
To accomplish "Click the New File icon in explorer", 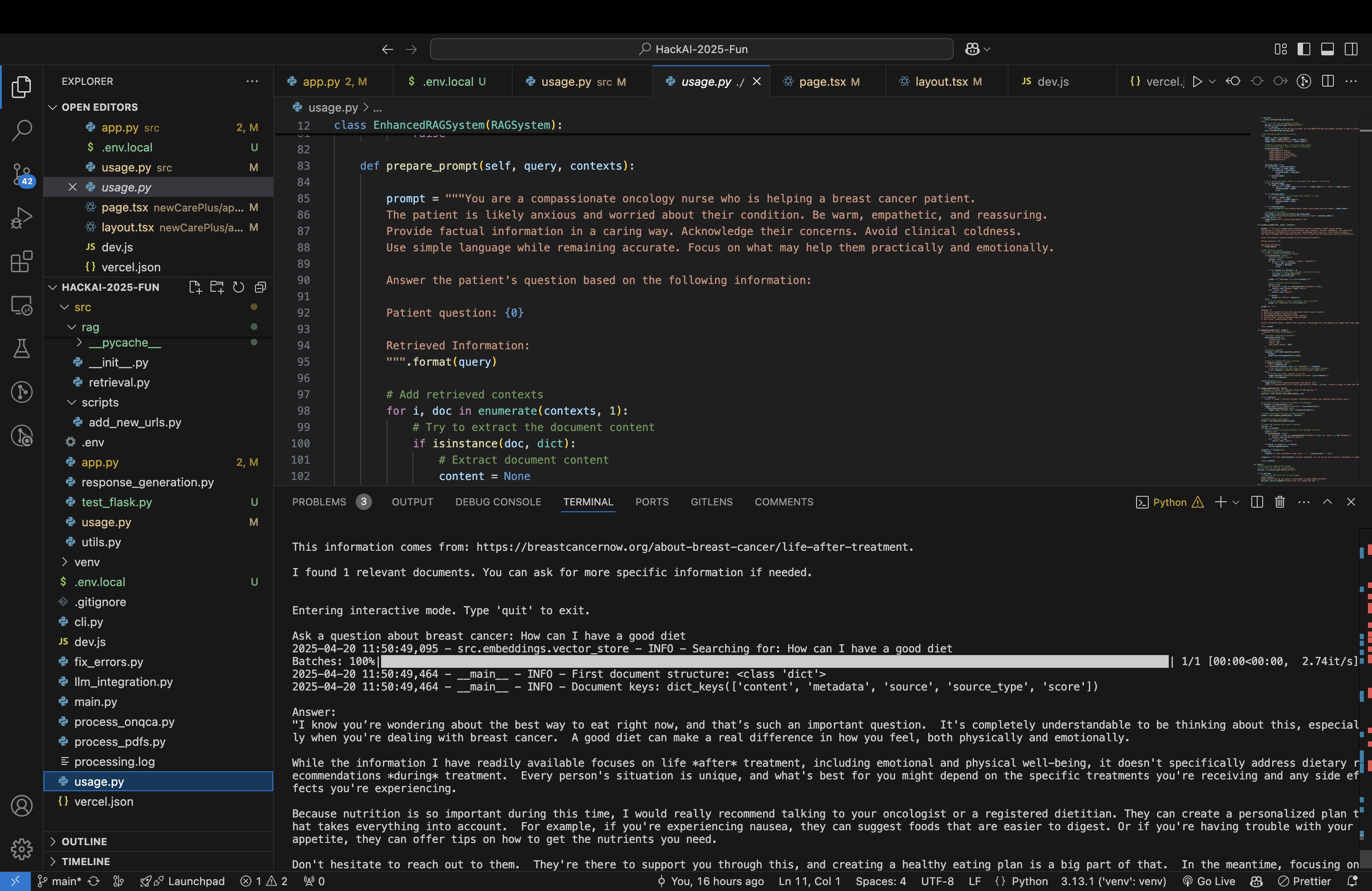I will (195, 287).
